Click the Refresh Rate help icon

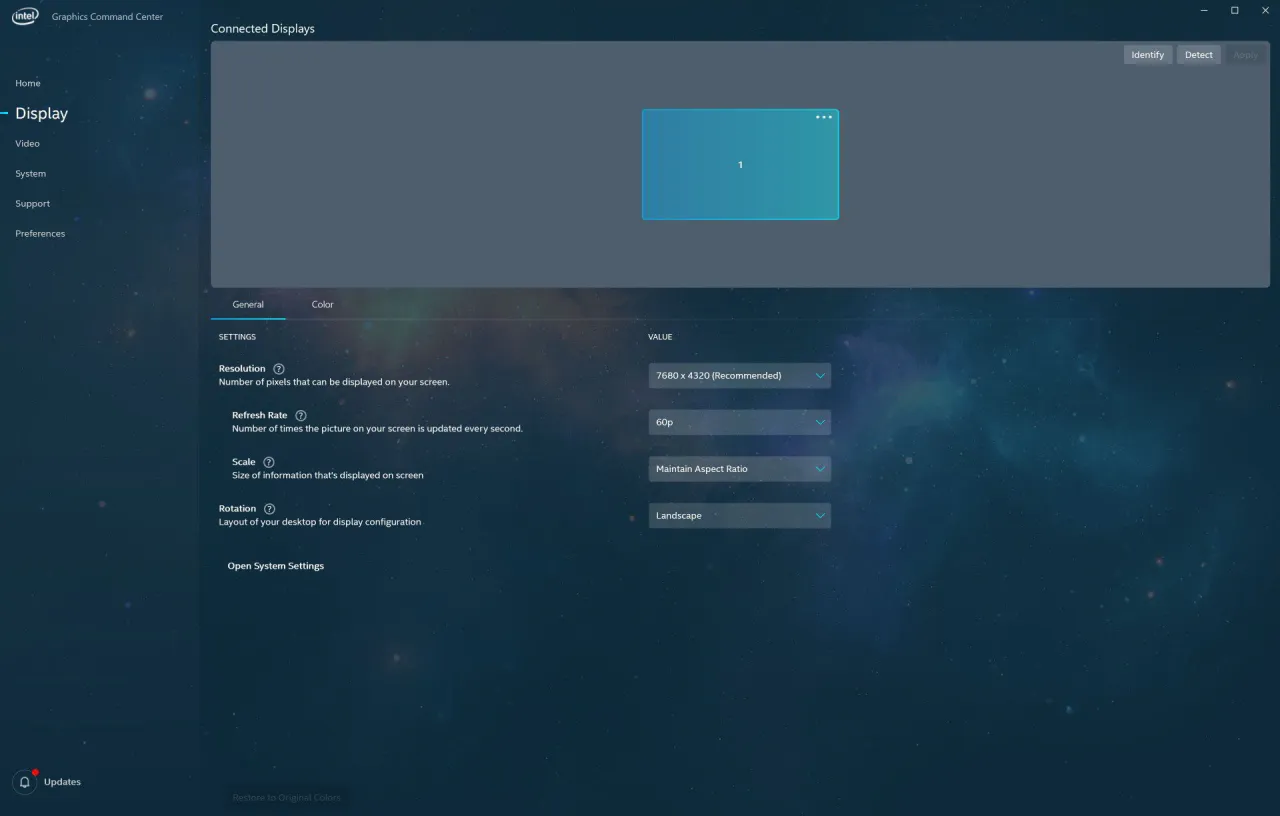click(x=301, y=415)
